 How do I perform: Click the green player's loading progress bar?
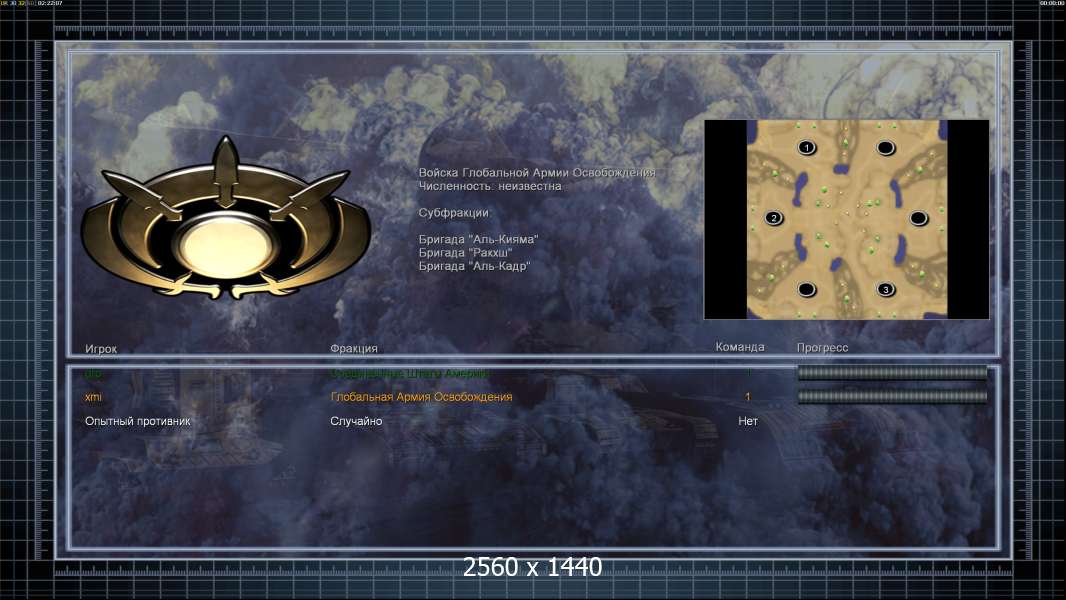point(892,372)
